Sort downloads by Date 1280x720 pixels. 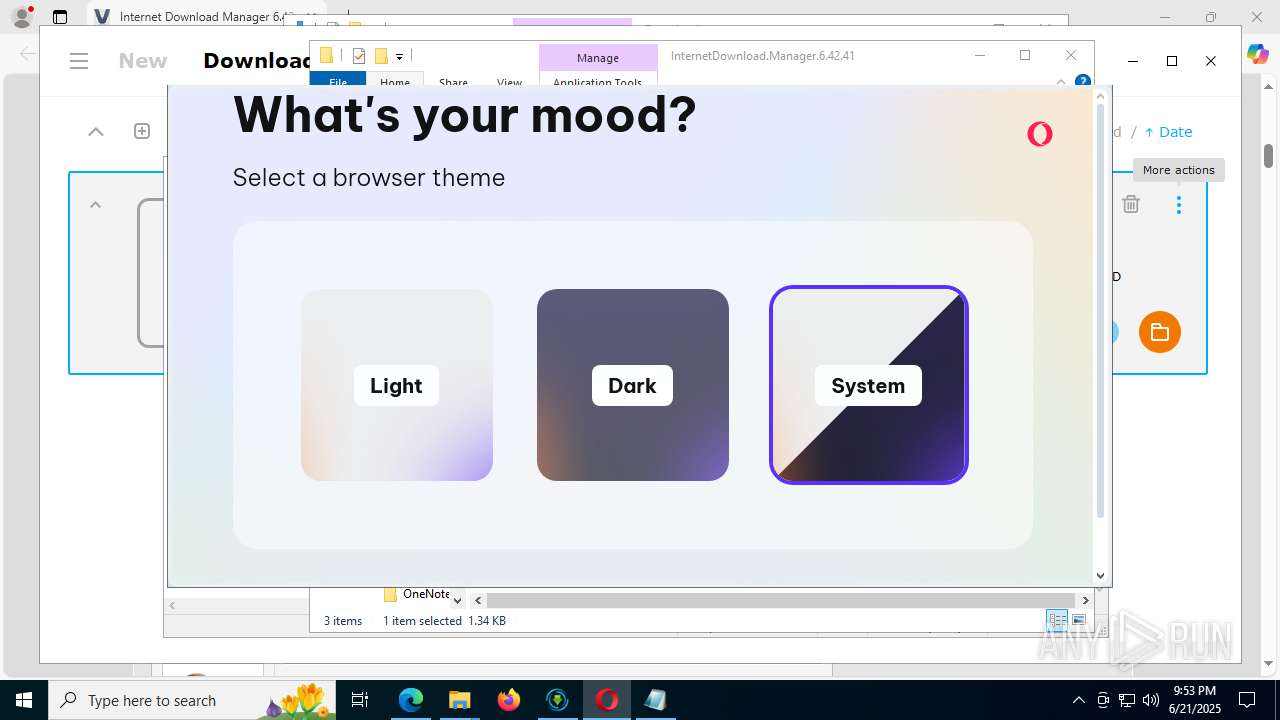click(1168, 132)
